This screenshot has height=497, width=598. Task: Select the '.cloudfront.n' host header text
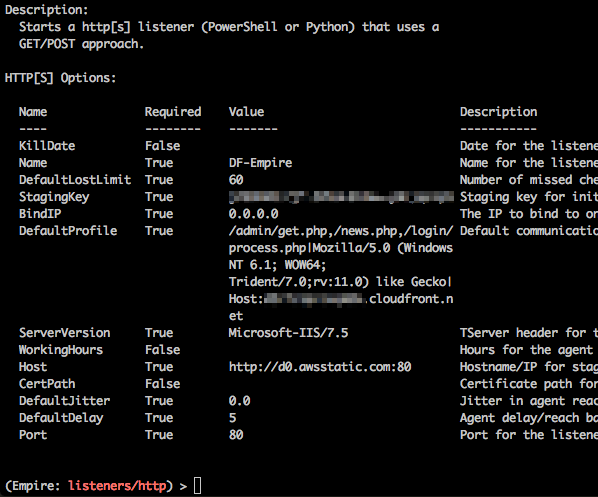click(411, 299)
